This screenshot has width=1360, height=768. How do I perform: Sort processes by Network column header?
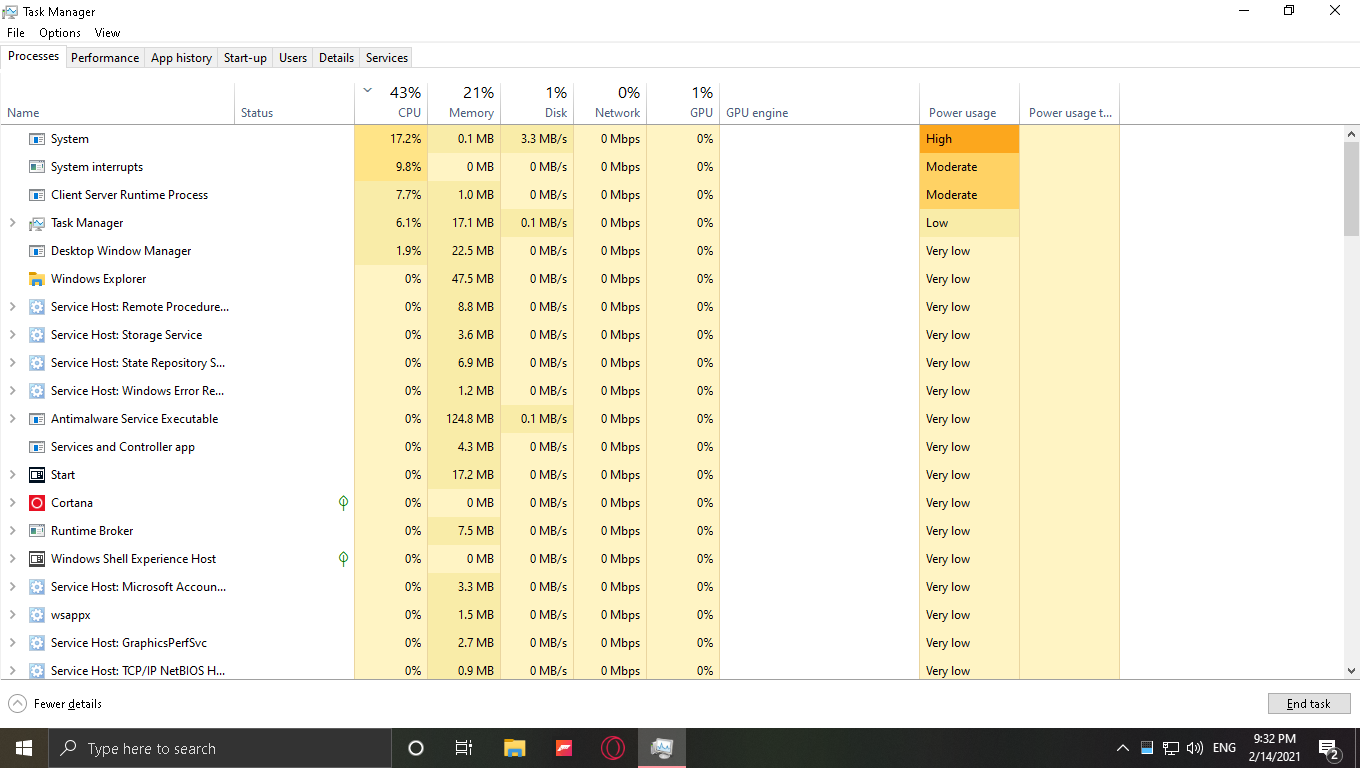[x=610, y=103]
